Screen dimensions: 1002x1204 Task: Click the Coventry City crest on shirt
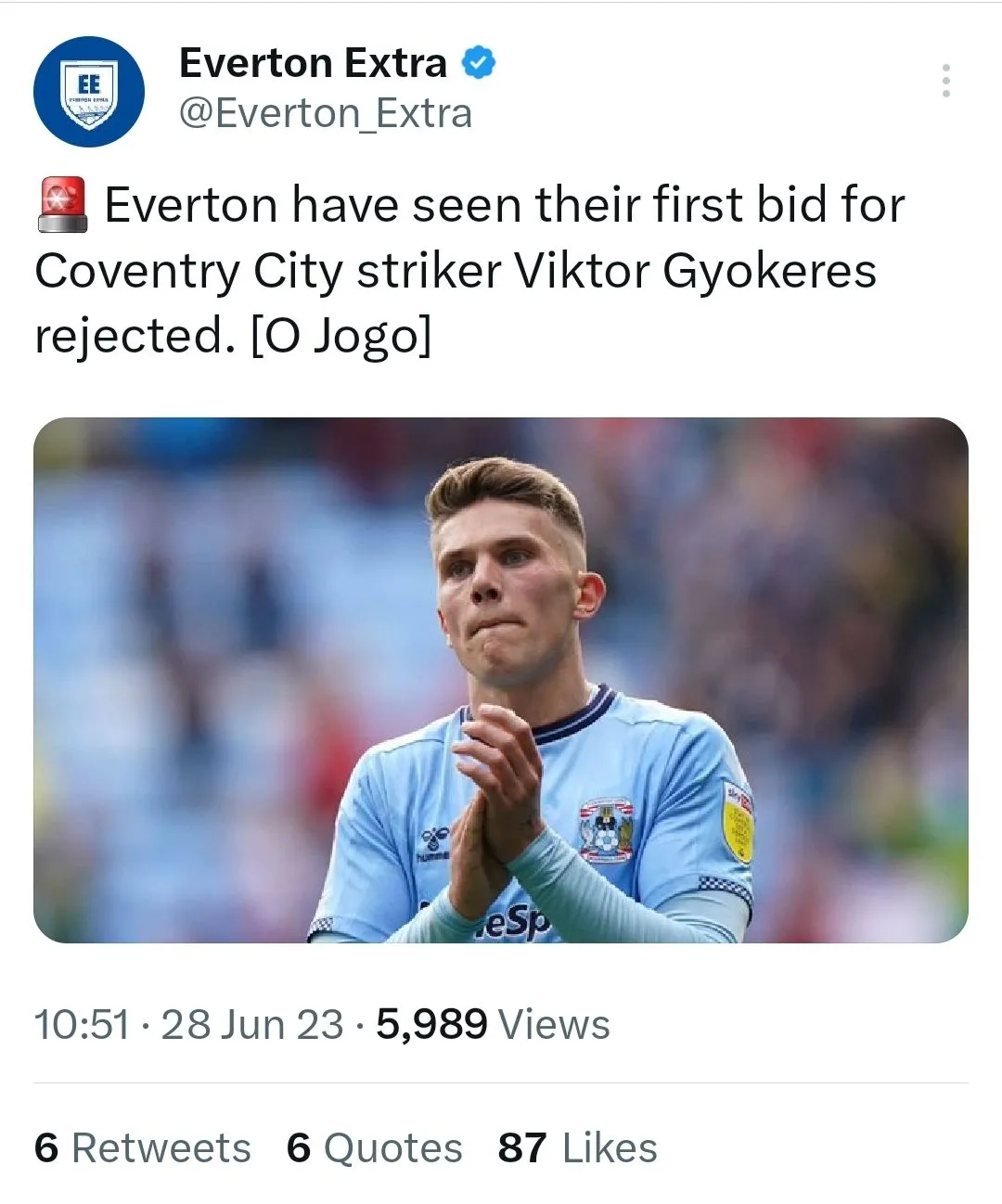607,828
